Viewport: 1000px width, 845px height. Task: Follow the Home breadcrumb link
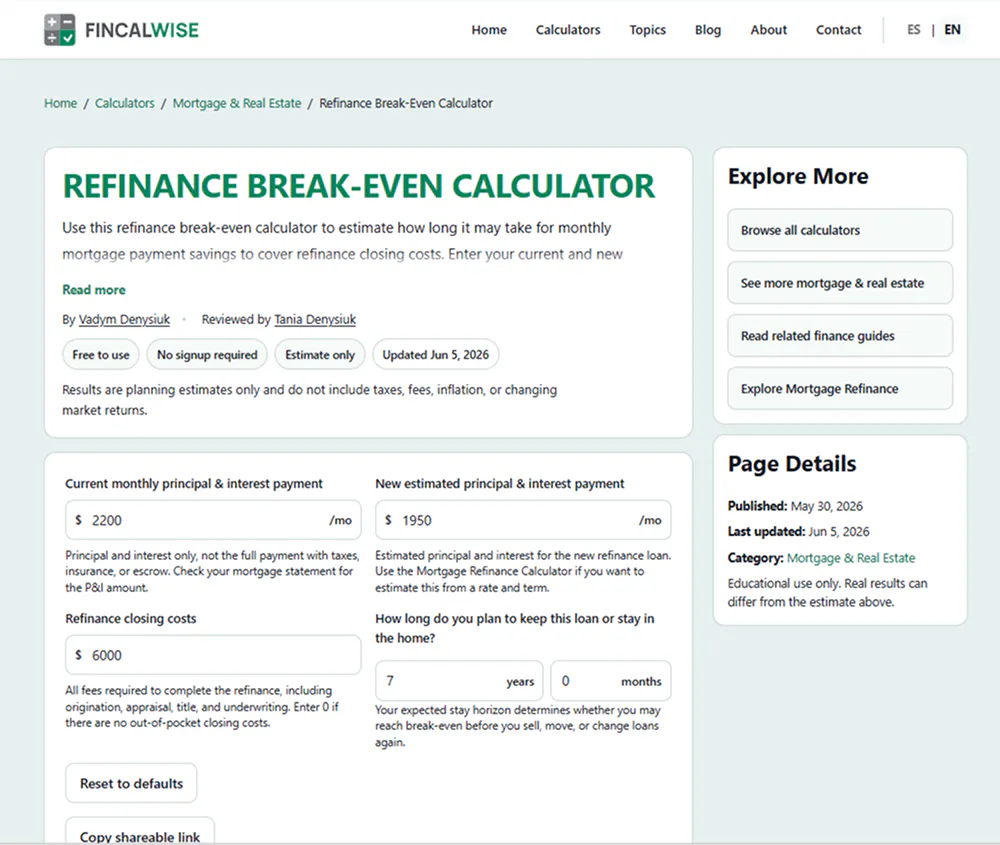(x=61, y=103)
